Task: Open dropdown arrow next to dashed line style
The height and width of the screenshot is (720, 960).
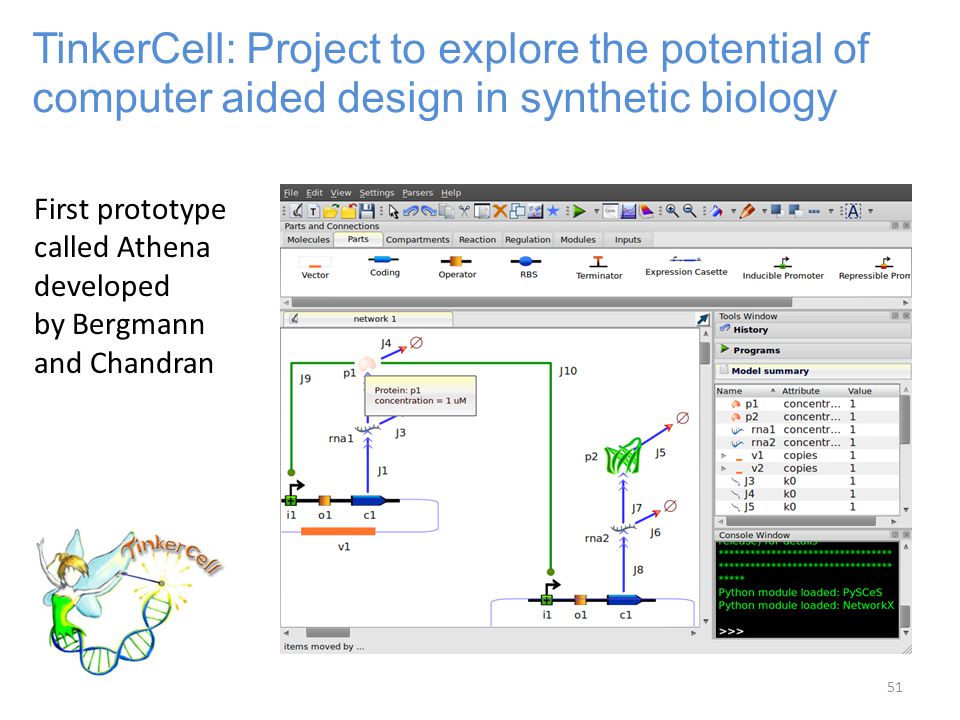Action: pos(831,211)
